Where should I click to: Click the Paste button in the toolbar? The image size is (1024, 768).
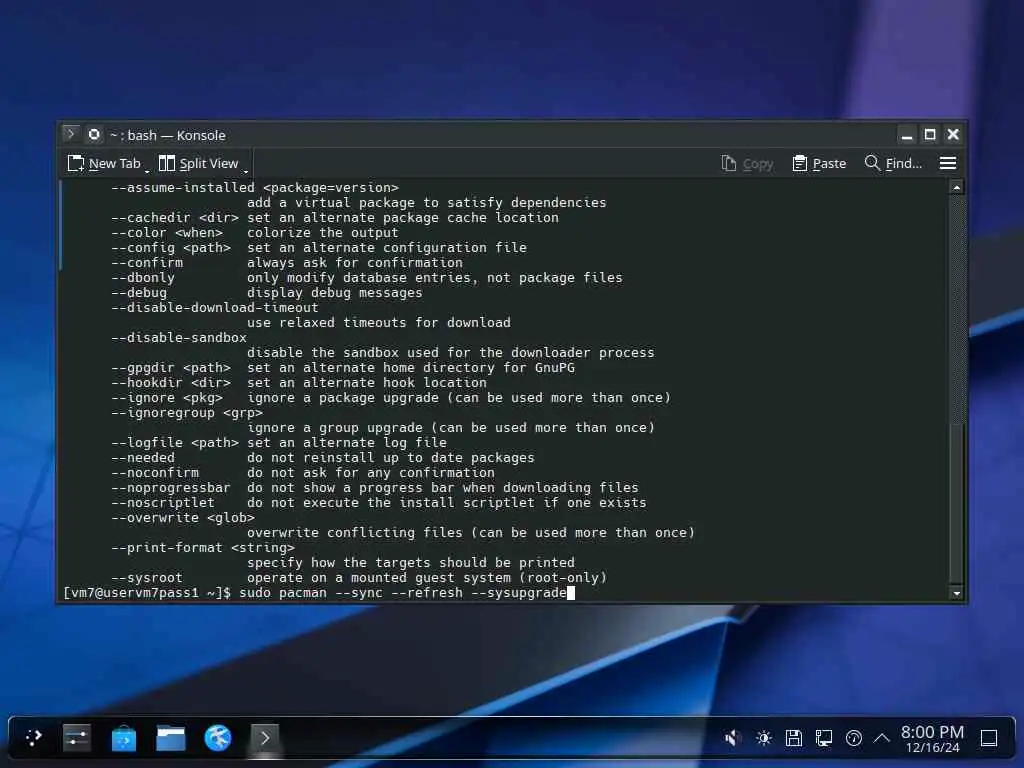coord(819,163)
